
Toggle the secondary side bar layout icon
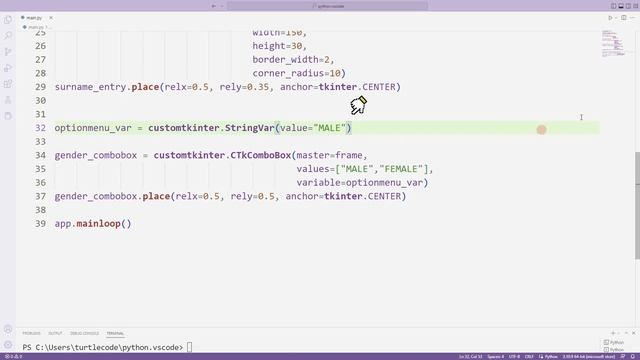628,6
